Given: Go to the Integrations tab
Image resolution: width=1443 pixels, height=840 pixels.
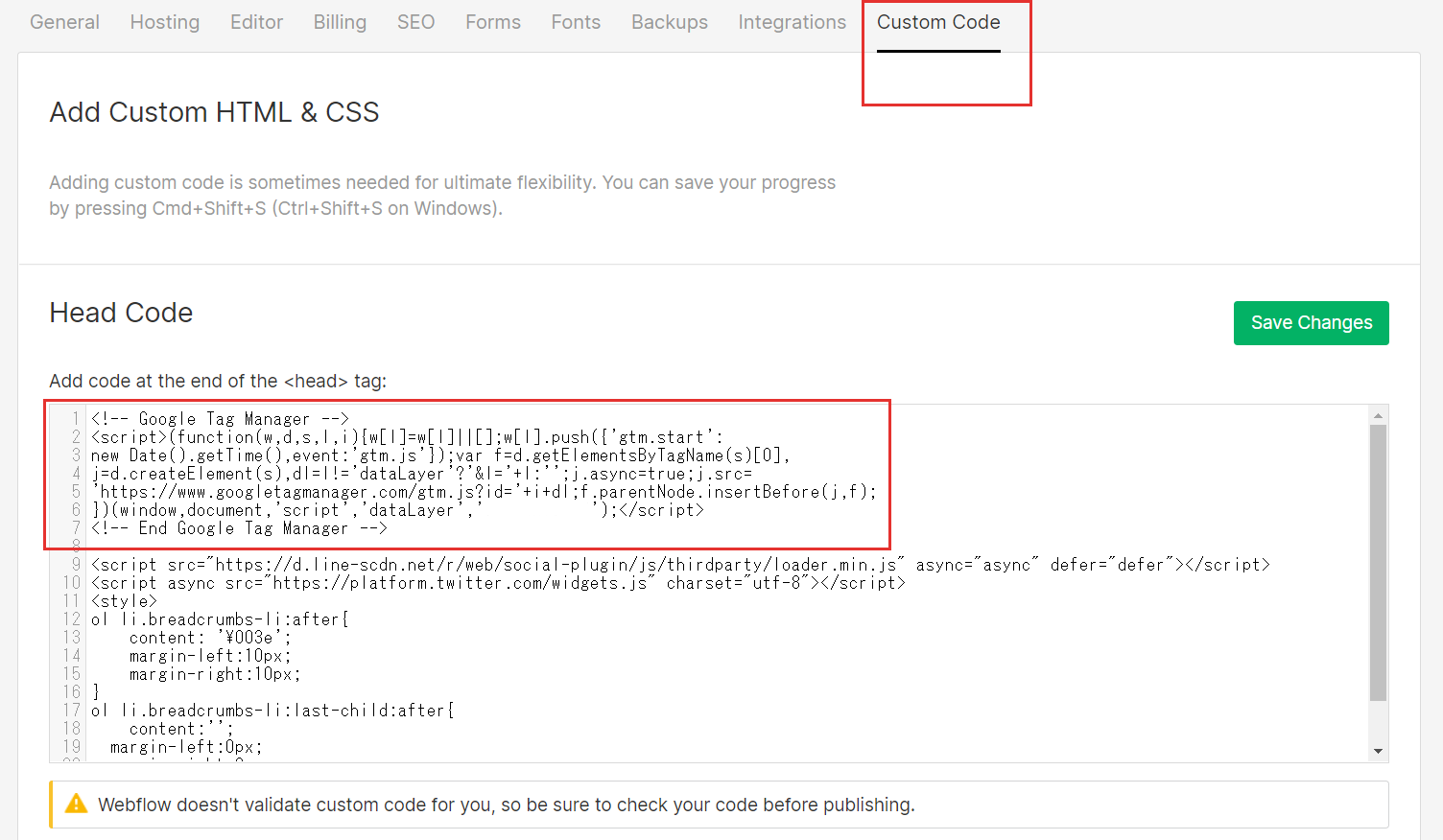Looking at the screenshot, I should (x=792, y=22).
